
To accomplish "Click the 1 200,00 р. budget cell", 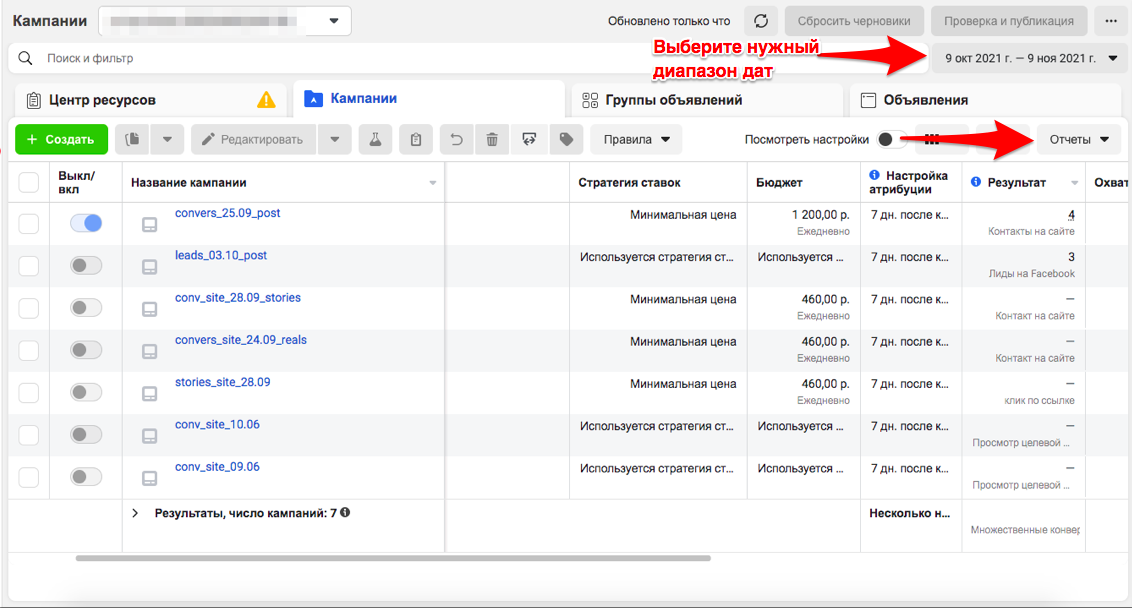I will pos(820,214).
